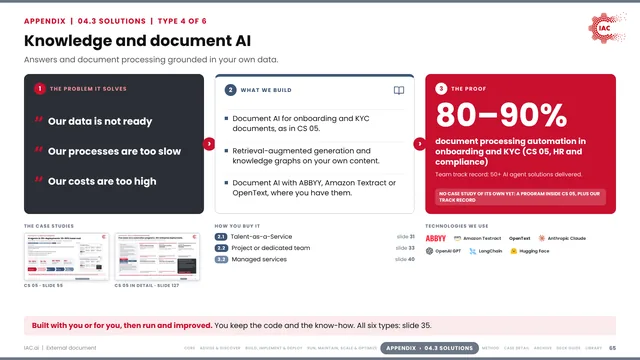Click the OpenText logo

tap(519, 238)
